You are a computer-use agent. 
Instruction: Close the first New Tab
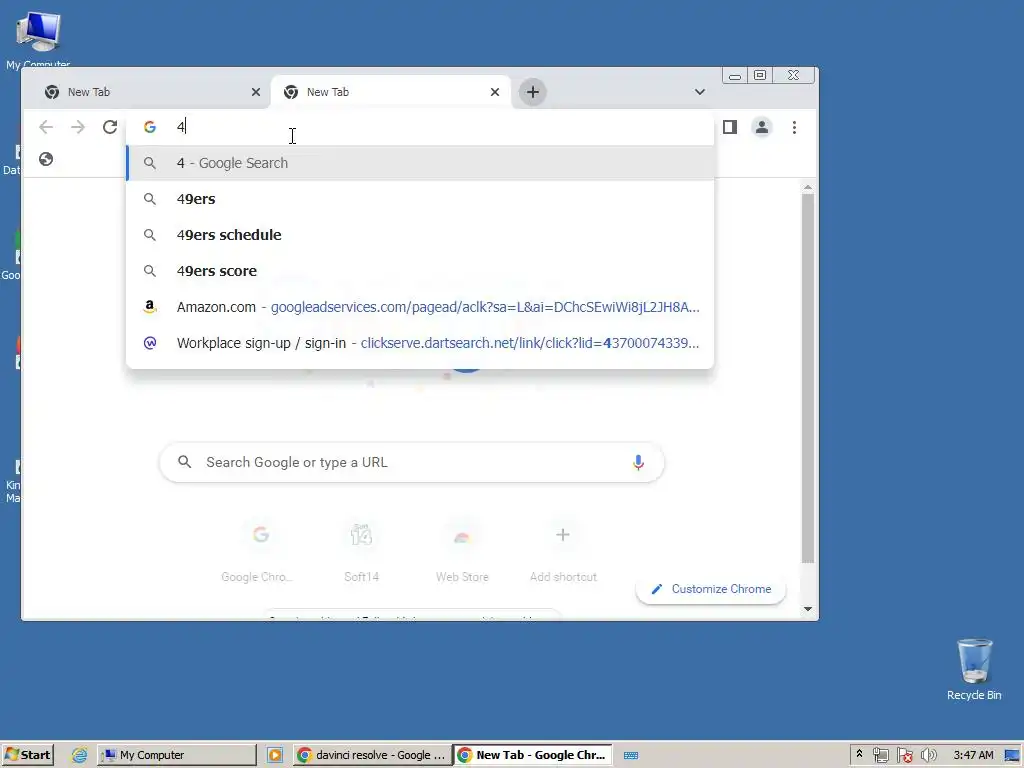click(x=256, y=92)
